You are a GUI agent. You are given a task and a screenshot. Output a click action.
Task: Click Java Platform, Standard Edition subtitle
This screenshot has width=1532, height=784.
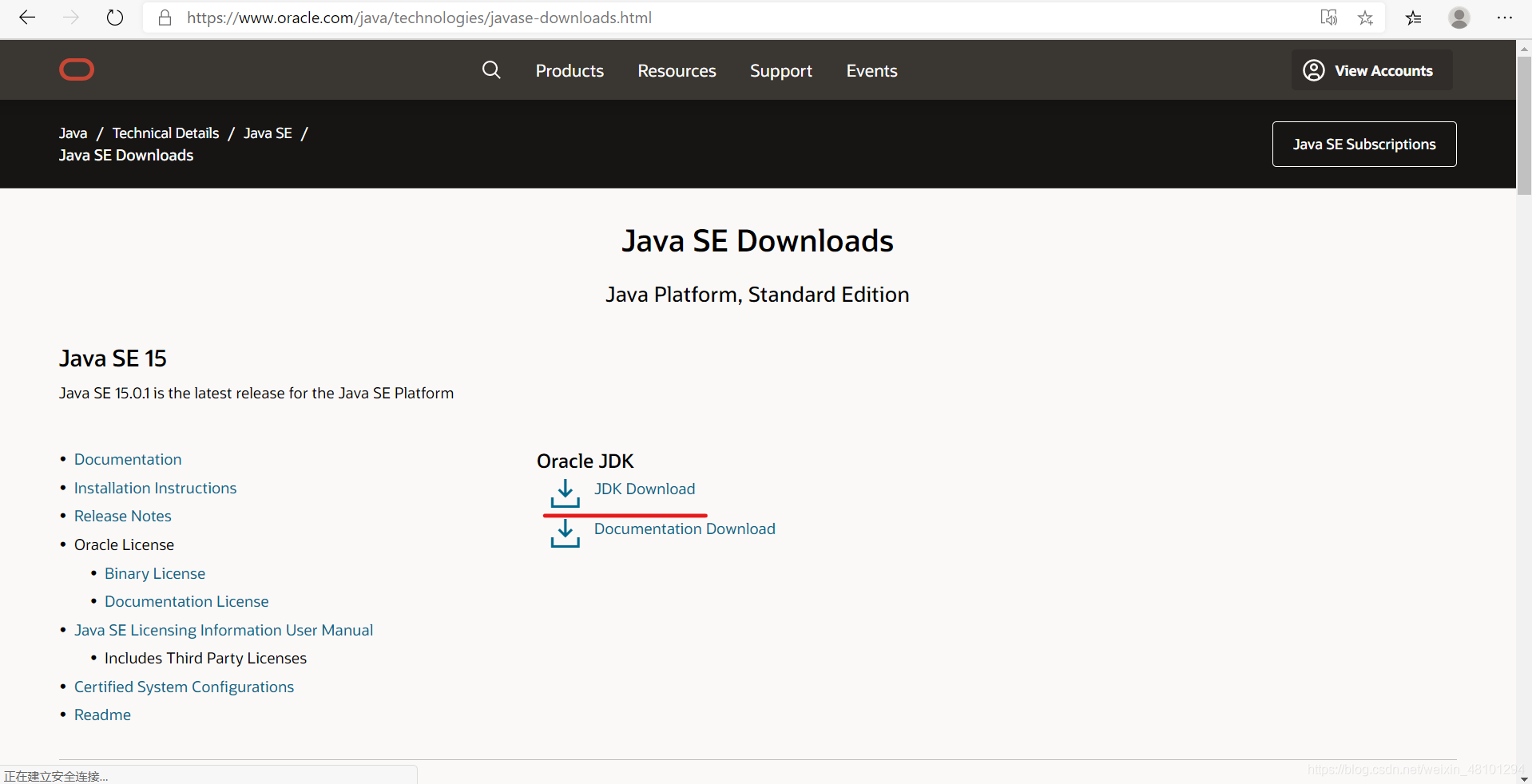[757, 295]
